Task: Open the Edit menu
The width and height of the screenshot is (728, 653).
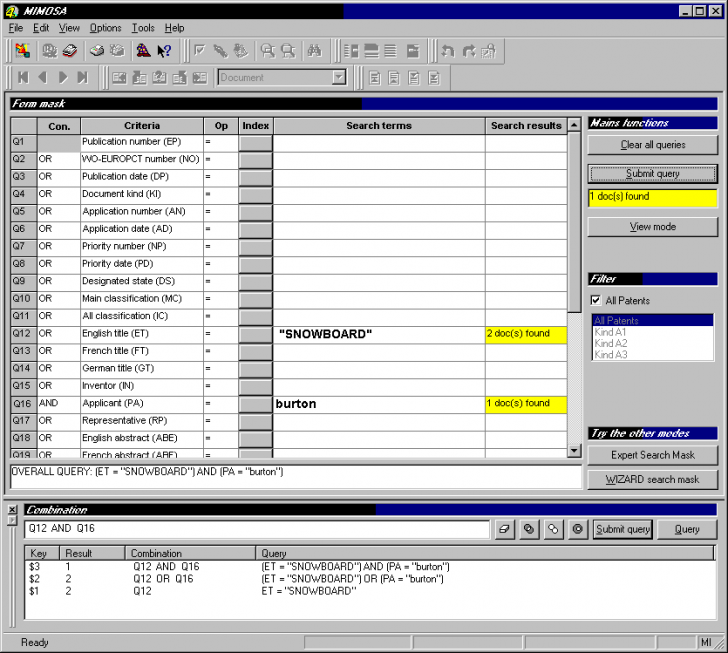Action: click(41, 28)
